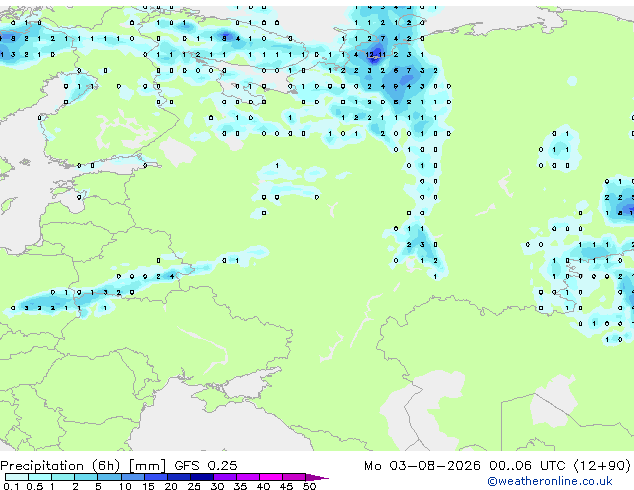Image resolution: width=634 pixels, height=490 pixels.
Task: Click the '0.1' legend scale label
Action: point(11,486)
